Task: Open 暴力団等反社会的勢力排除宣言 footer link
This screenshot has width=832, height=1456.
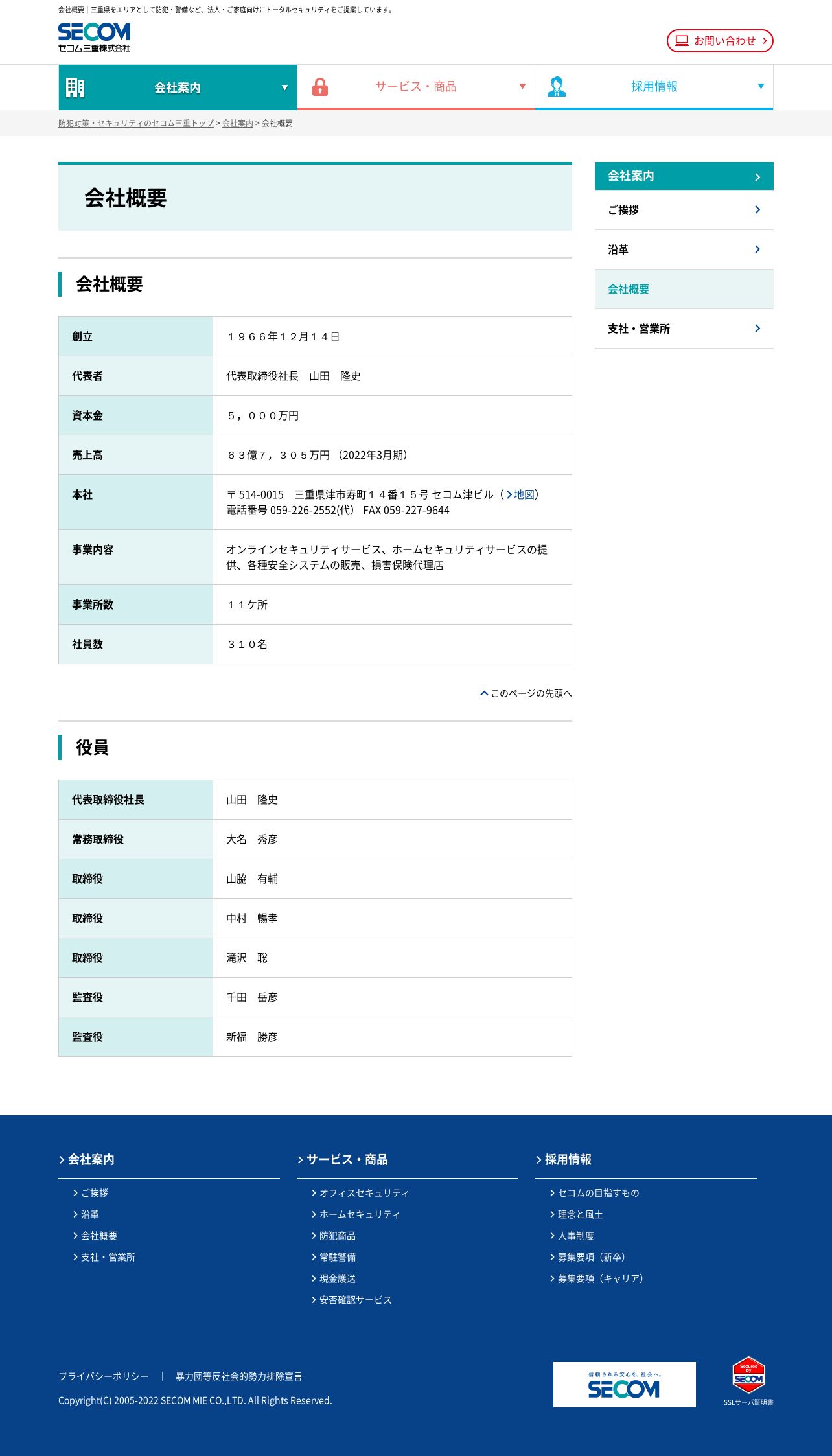Action: coord(239,1376)
